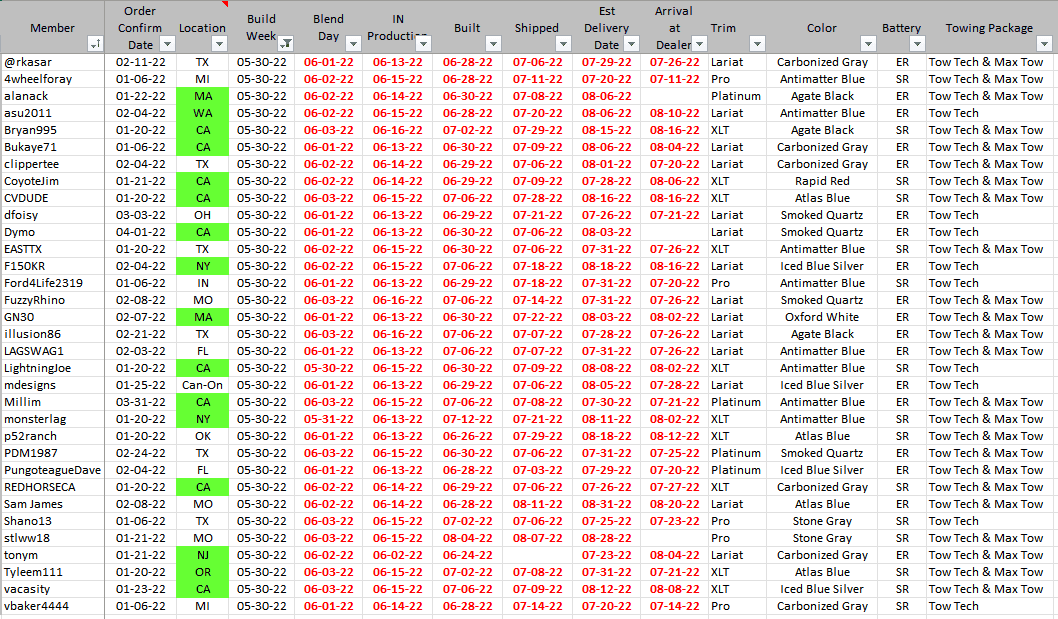Select the Oxford White color cell
This screenshot has height=619, width=1058.
(822, 317)
